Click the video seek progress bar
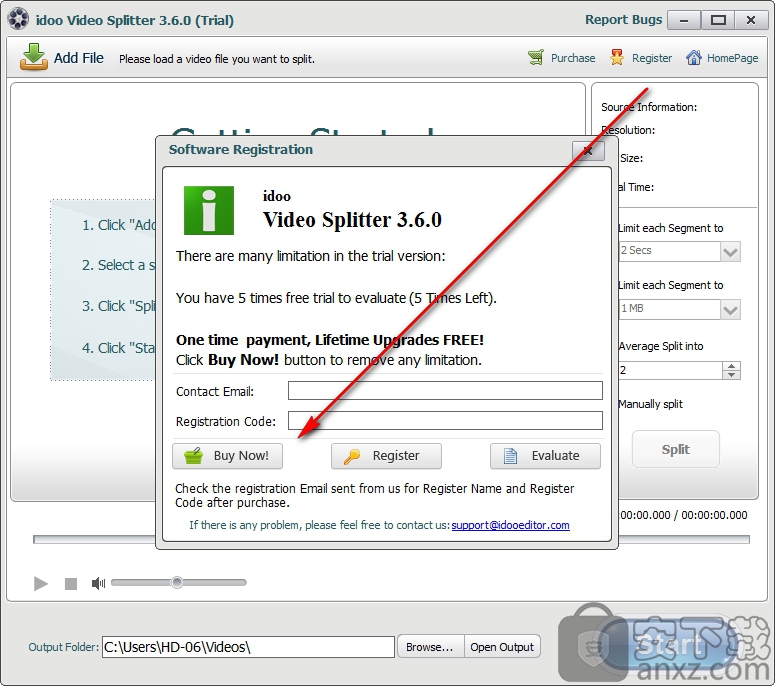The height and width of the screenshot is (686, 775). [x=391, y=539]
